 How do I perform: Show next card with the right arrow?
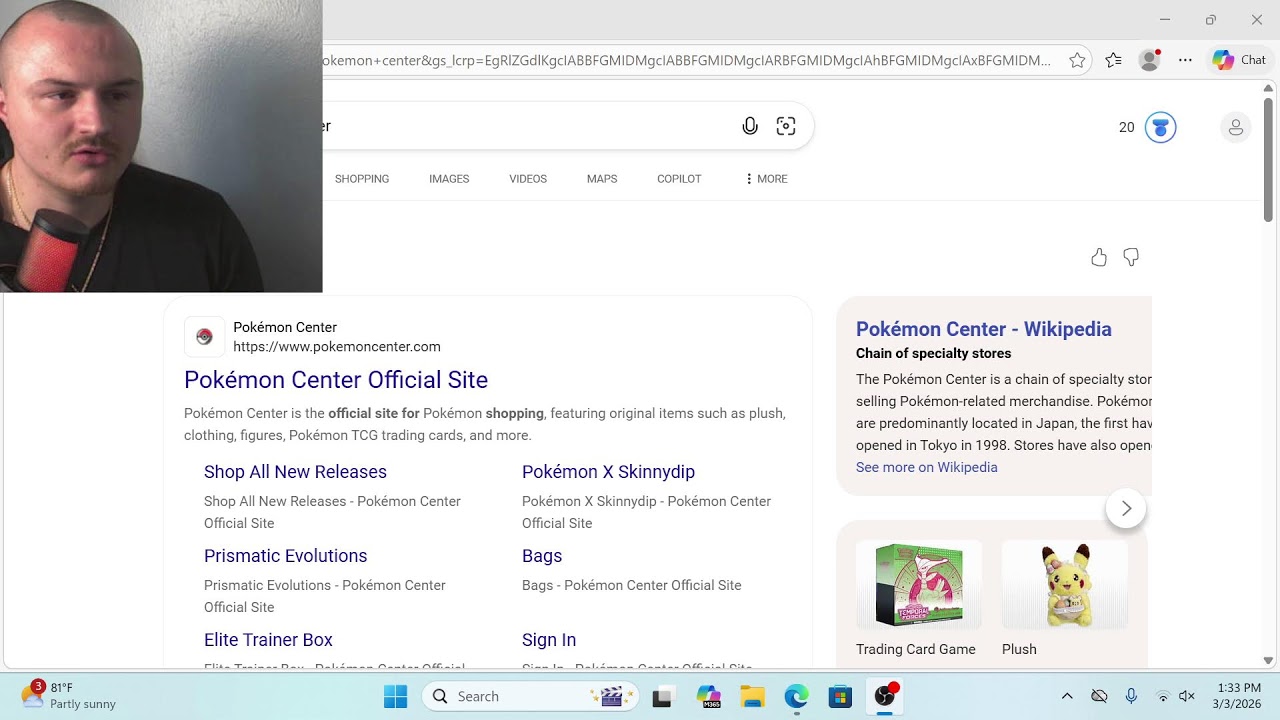[x=1126, y=508]
